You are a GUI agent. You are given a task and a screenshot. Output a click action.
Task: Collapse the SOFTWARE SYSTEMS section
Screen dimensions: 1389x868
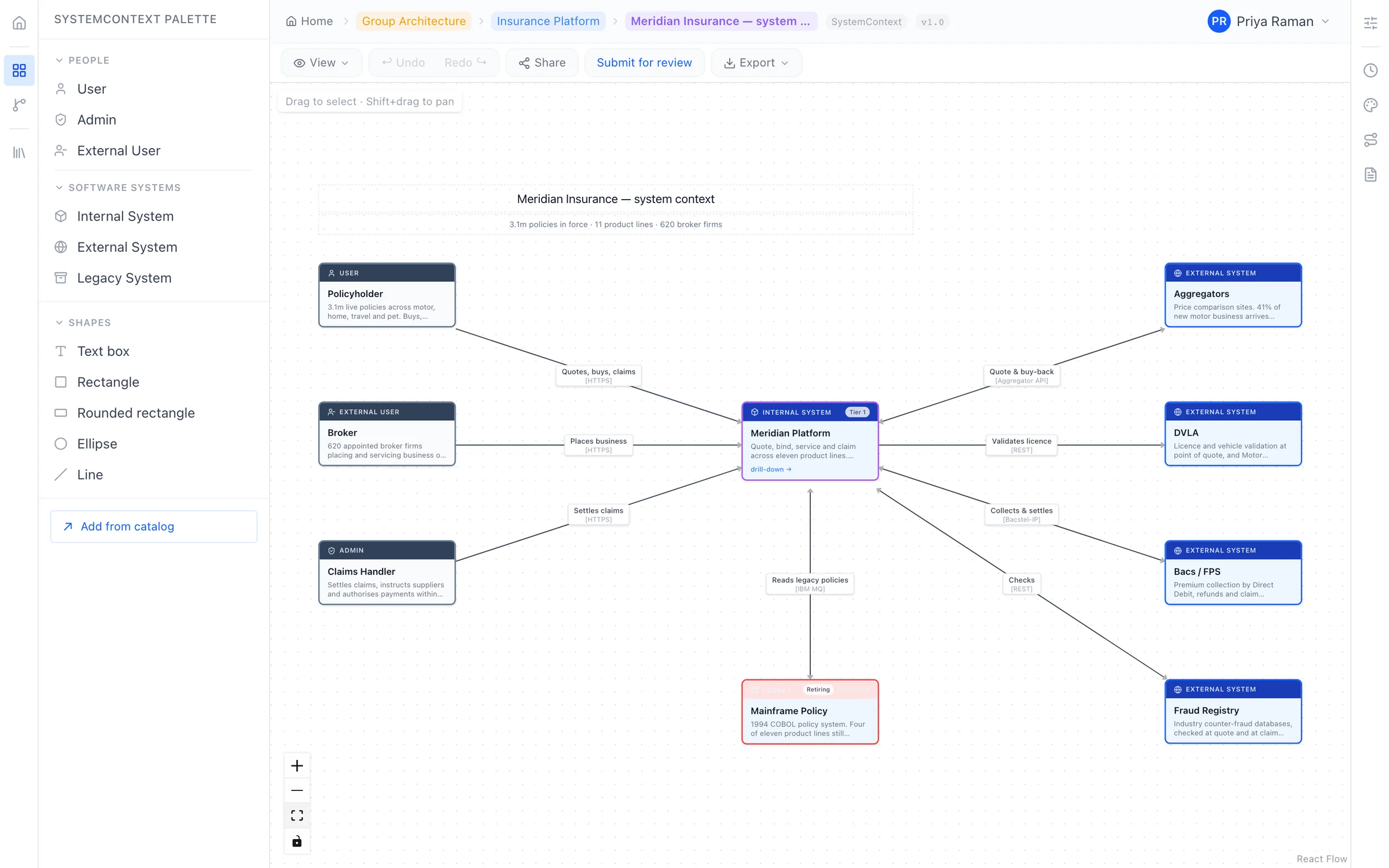pos(118,187)
